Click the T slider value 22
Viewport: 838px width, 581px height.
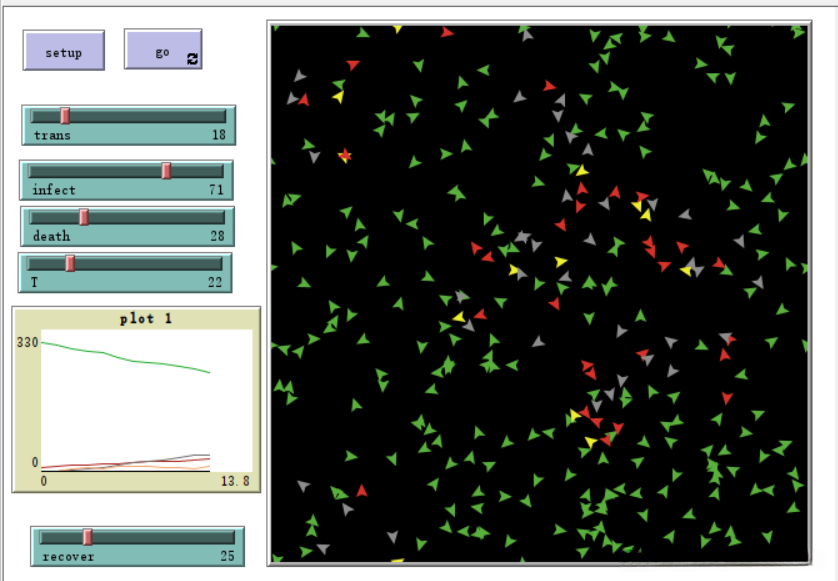(x=215, y=282)
